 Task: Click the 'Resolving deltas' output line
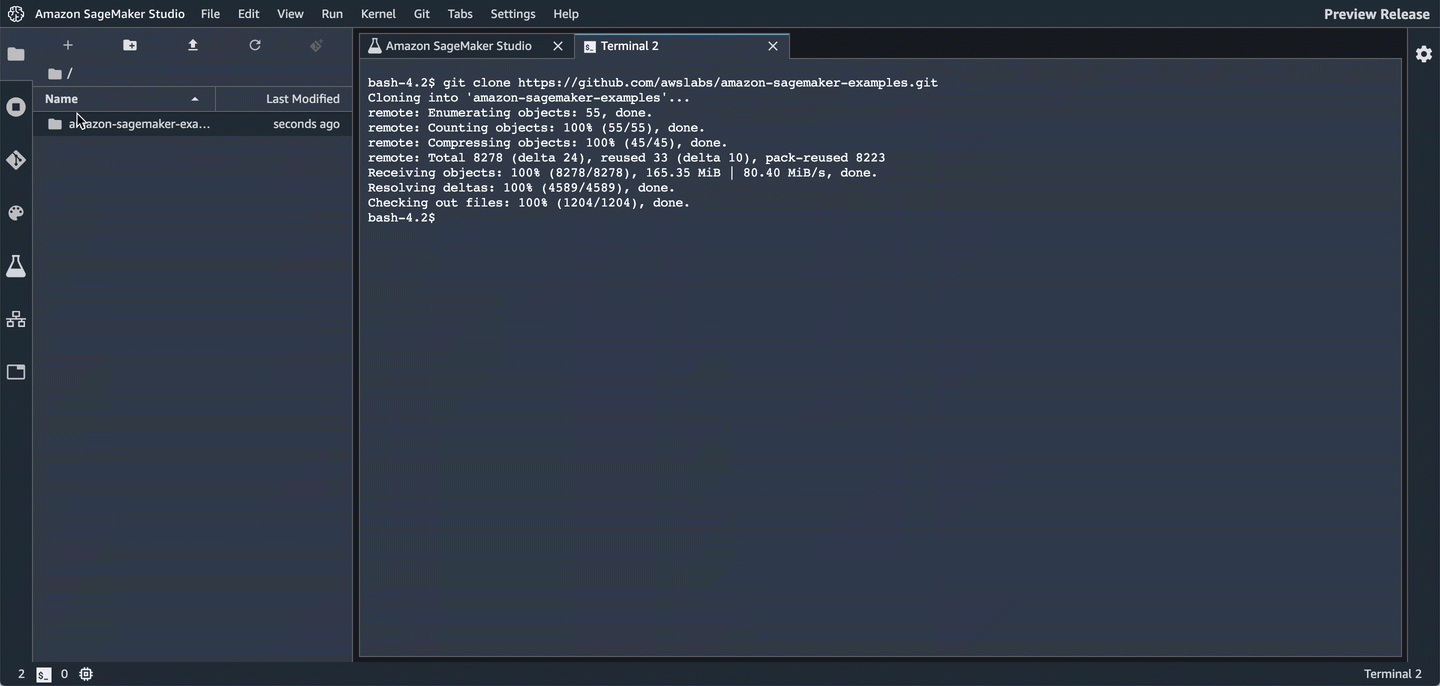pyautogui.click(x=521, y=188)
